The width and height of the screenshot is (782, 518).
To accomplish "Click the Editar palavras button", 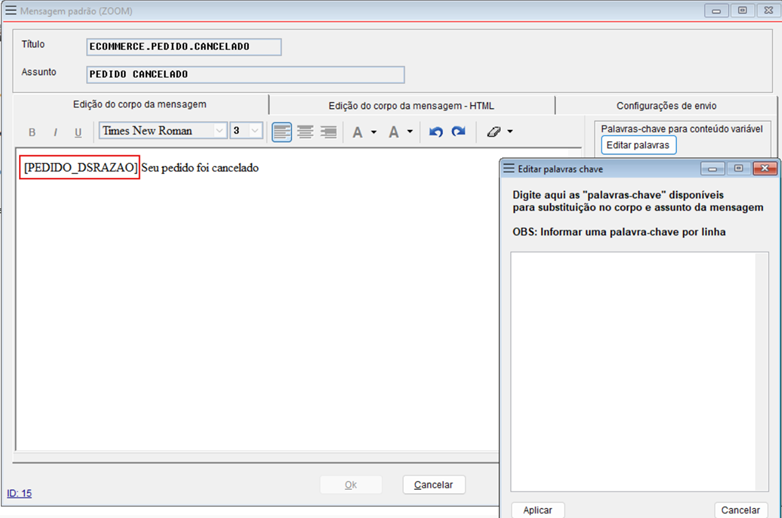I will point(639,145).
